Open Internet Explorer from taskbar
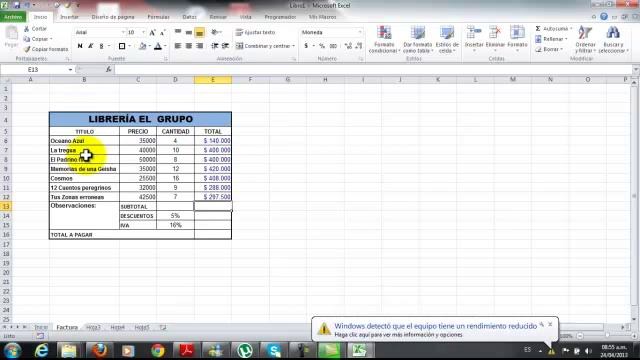Image resolution: width=640 pixels, height=360 pixels. click(x=41, y=351)
